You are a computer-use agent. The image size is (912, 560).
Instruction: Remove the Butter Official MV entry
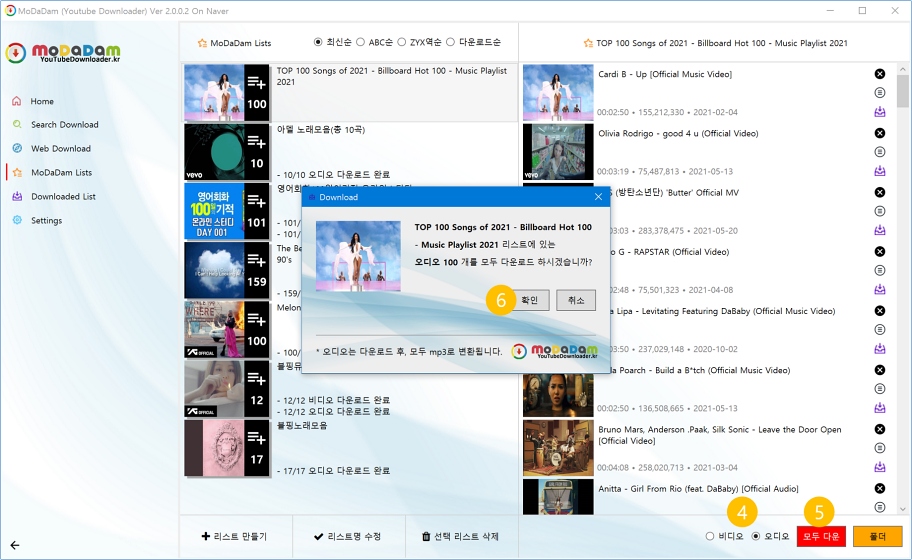coord(880,192)
